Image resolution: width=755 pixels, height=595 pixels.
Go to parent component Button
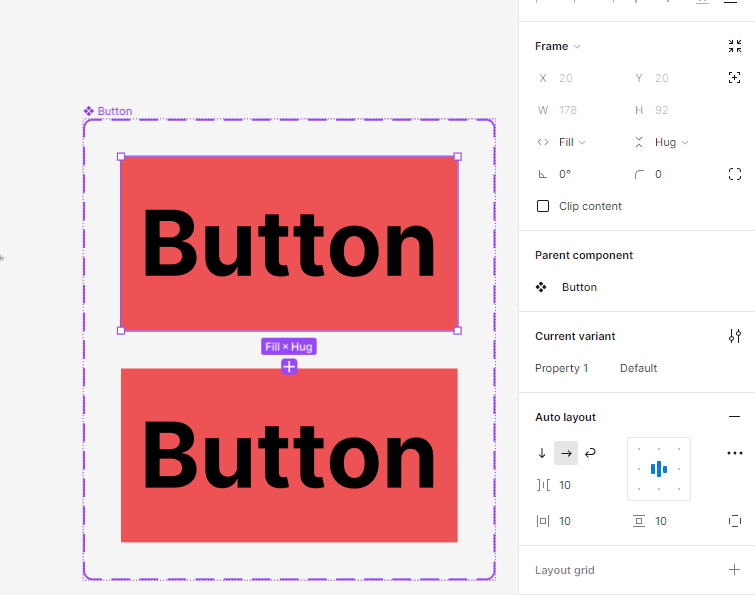coord(579,287)
